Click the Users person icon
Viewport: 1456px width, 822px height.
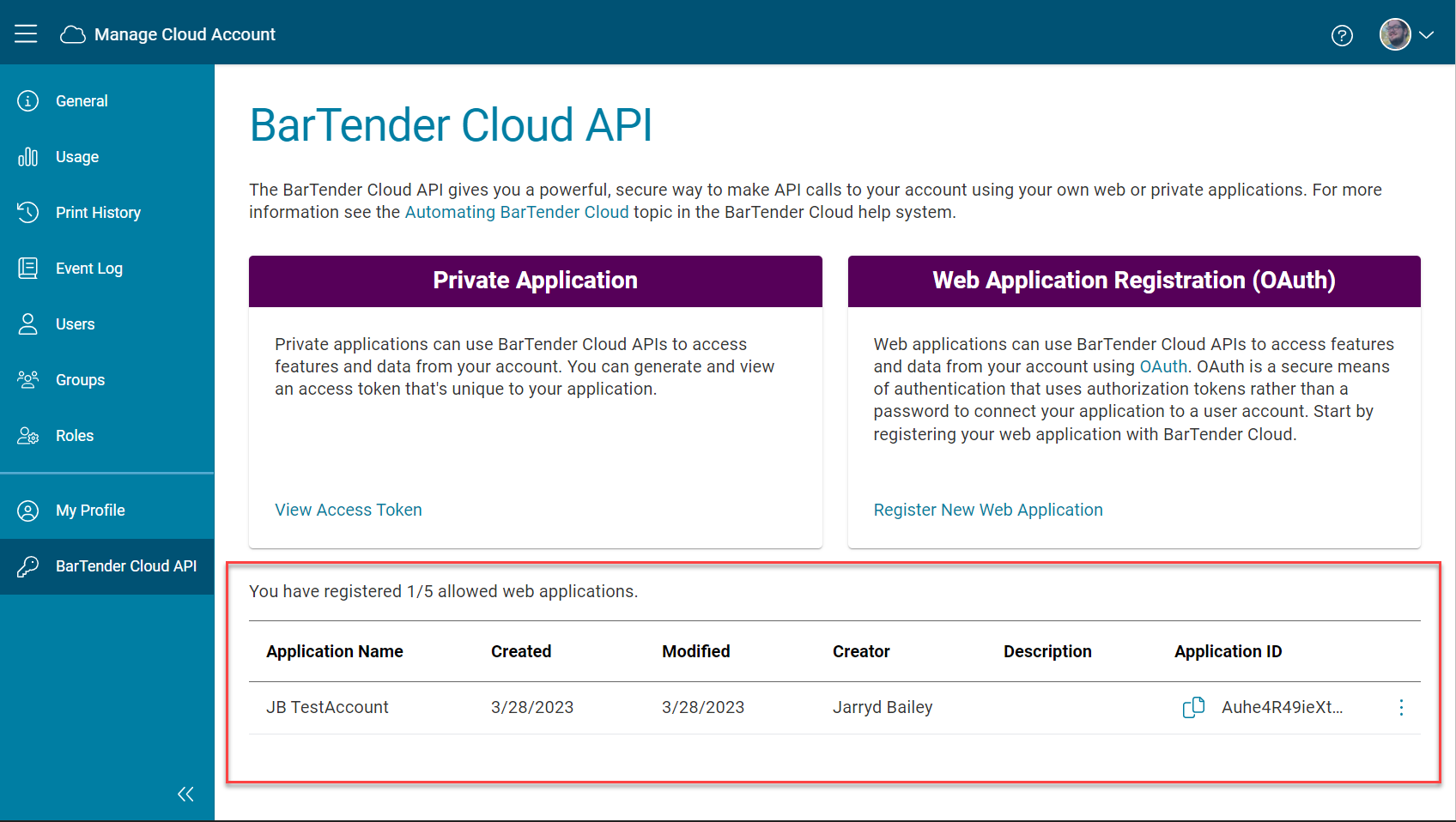28,324
